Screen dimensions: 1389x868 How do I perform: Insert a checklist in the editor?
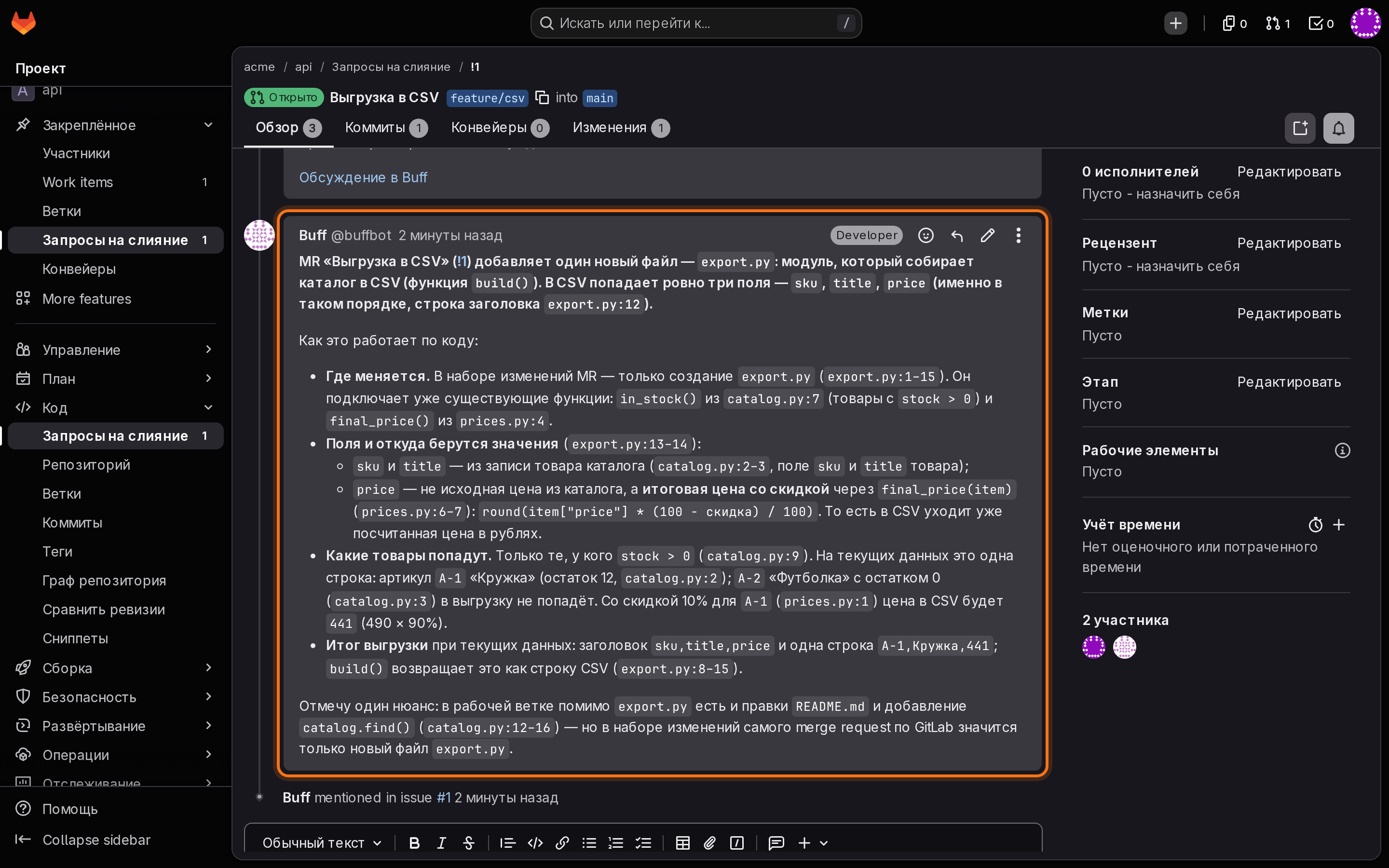[643, 843]
